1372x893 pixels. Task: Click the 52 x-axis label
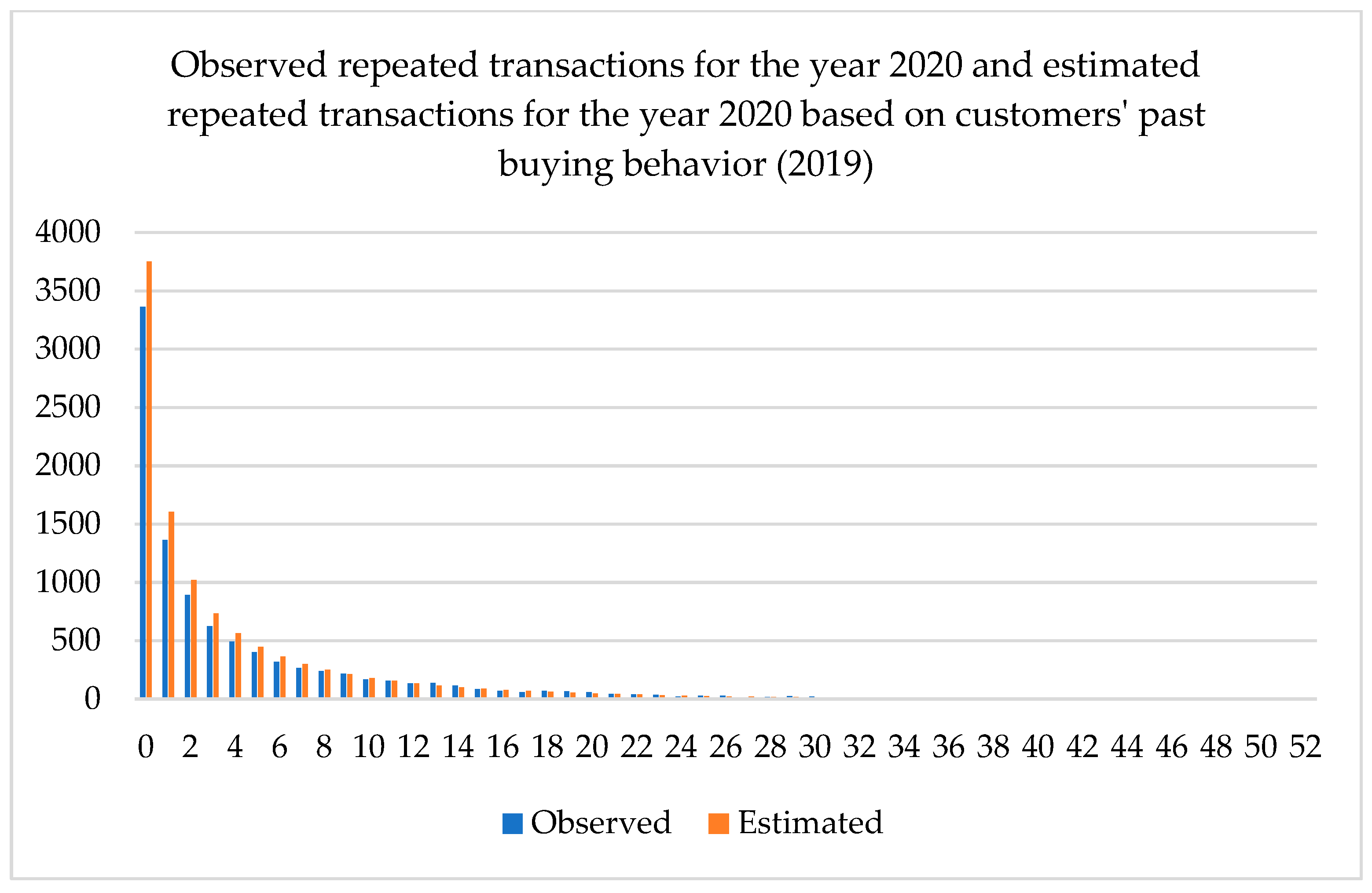coord(1305,747)
